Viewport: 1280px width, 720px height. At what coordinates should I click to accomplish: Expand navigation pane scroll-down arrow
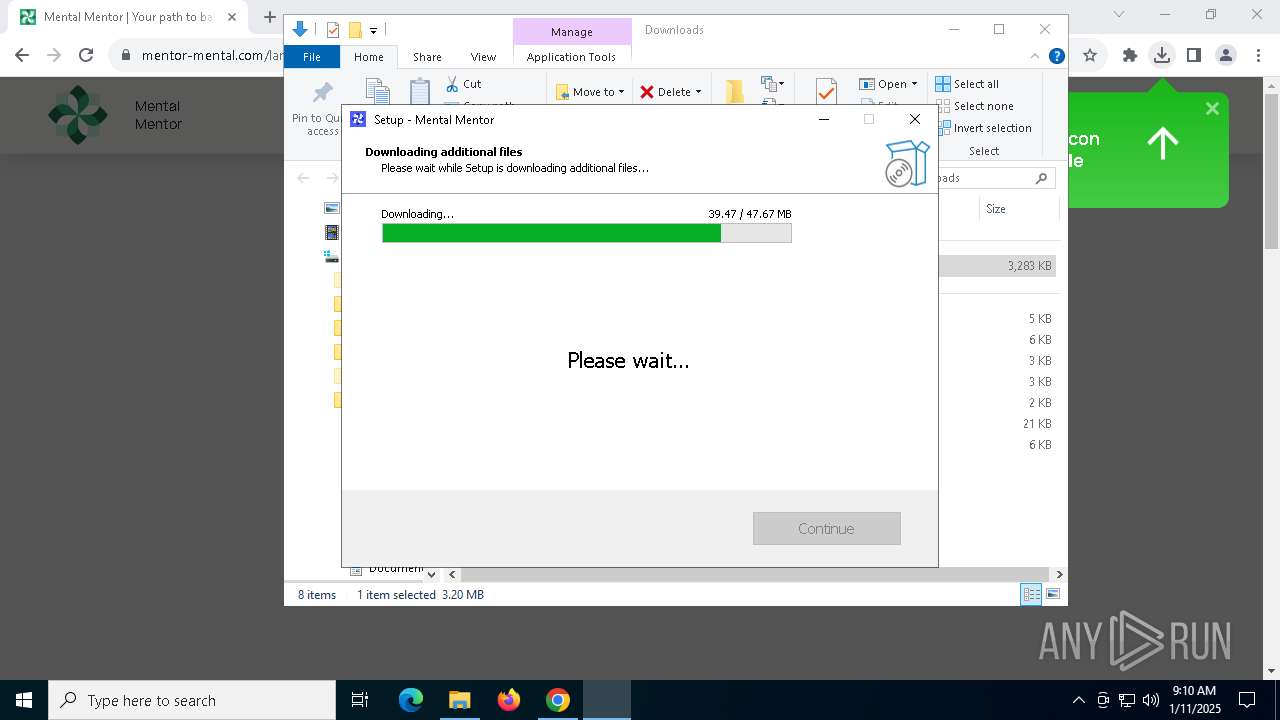click(431, 574)
